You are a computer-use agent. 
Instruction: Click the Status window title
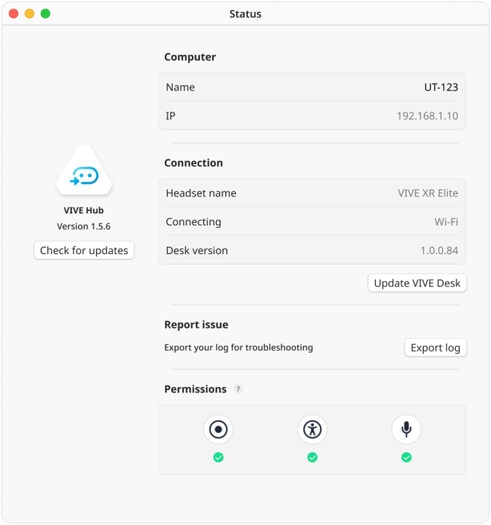[x=245, y=14]
